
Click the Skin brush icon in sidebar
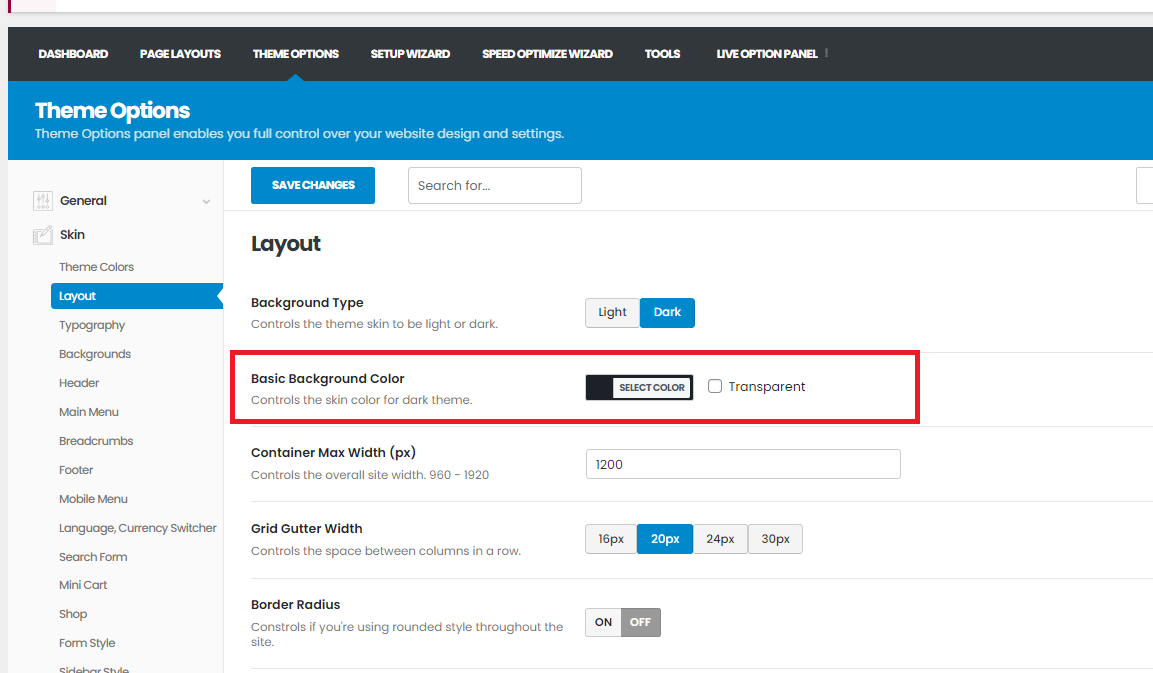(x=43, y=235)
